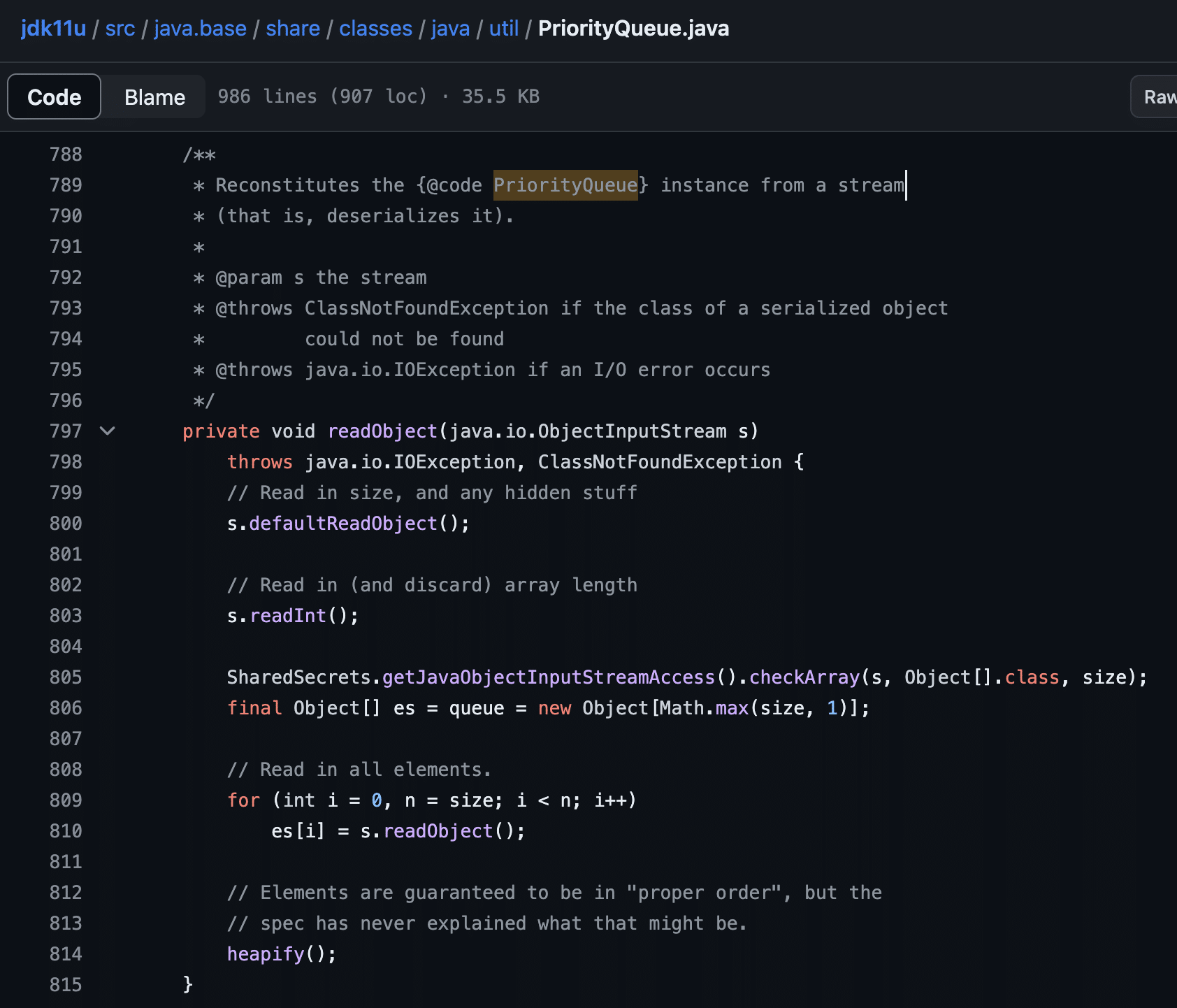Click the SharedSecrets identifier on line 805
The image size is (1177, 1008).
(x=299, y=677)
